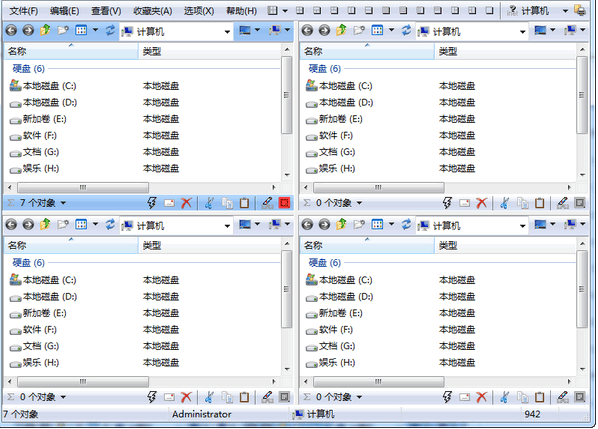Click the Paste clipboard icon in bottom-left pane
598x429 pixels.
(244, 397)
